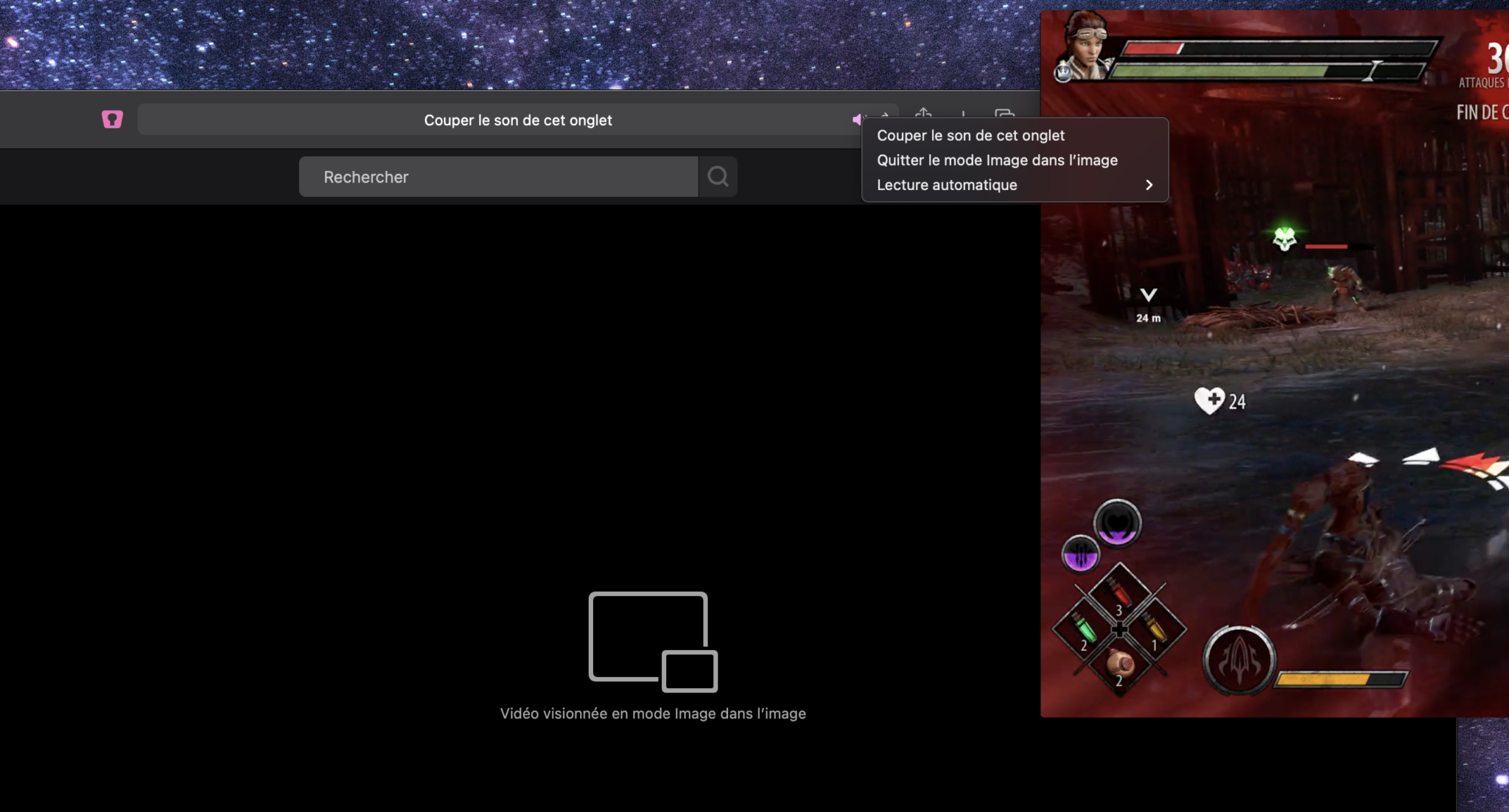Click the Share icon in Safari toolbar

click(923, 113)
